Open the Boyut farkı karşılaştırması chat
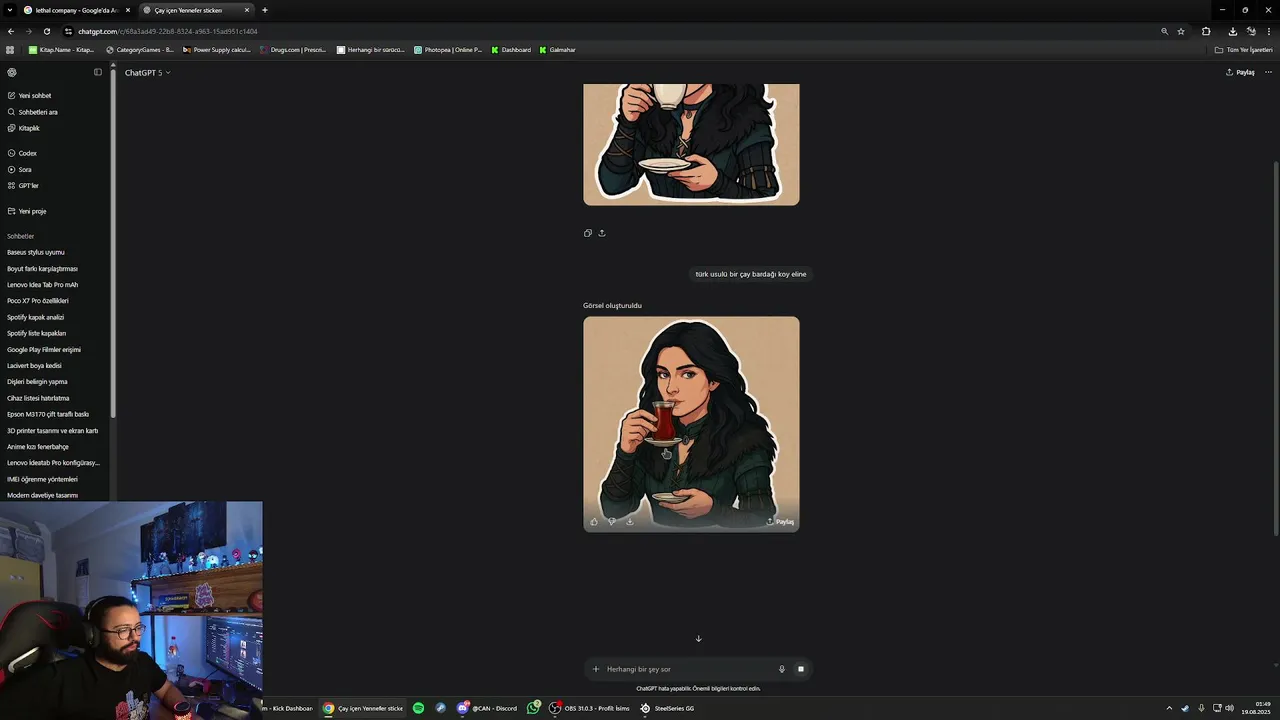This screenshot has width=1280, height=720. point(42,268)
